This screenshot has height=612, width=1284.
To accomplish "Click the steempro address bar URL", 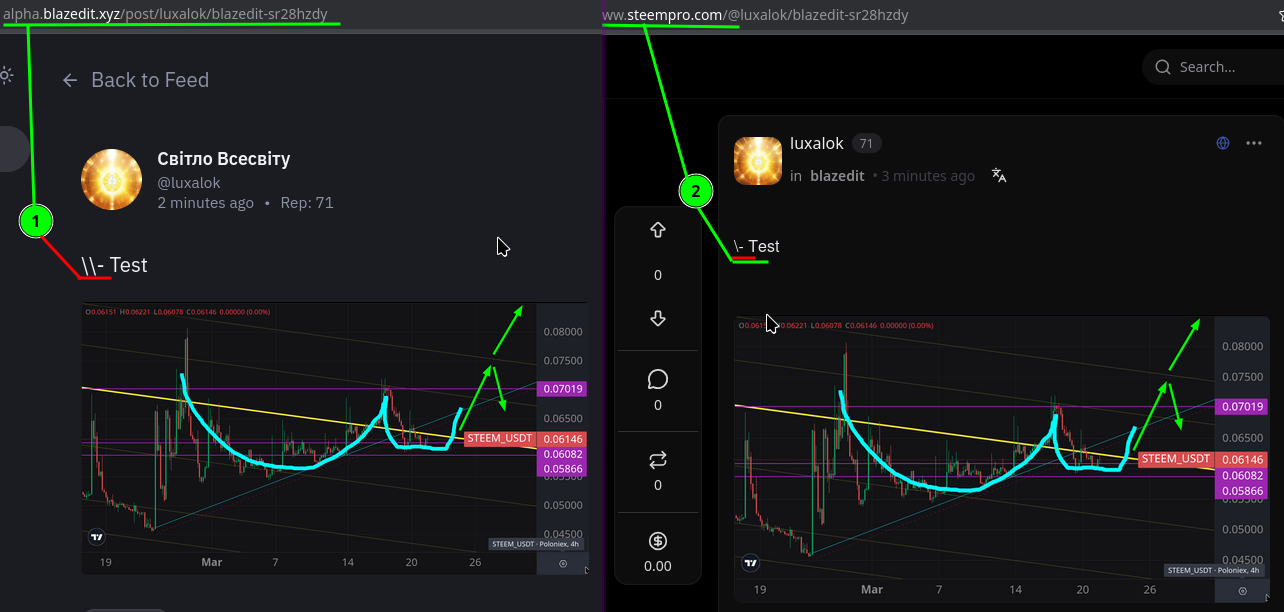I will pyautogui.click(x=755, y=15).
